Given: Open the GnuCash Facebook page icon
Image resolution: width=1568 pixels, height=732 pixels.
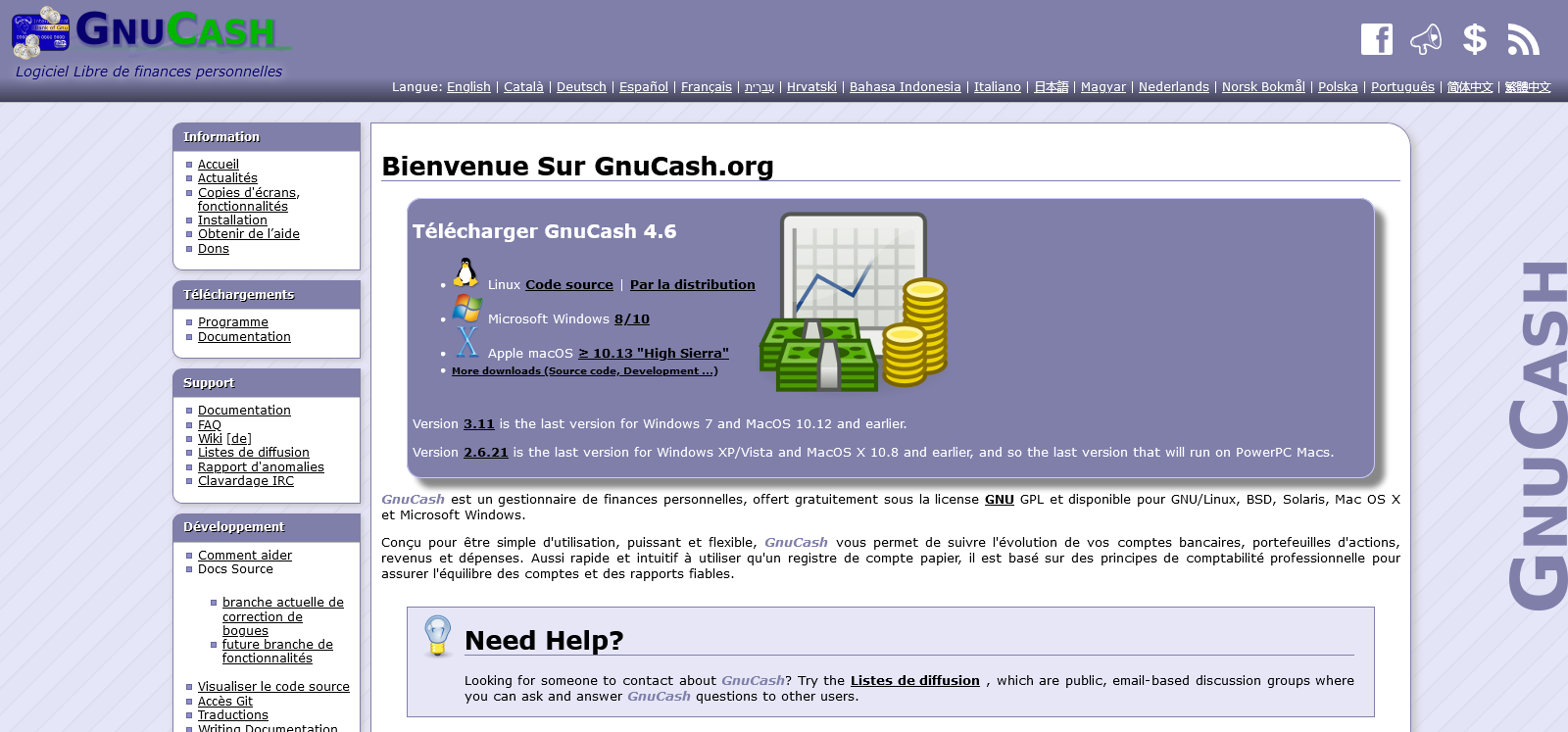Looking at the screenshot, I should 1377,39.
